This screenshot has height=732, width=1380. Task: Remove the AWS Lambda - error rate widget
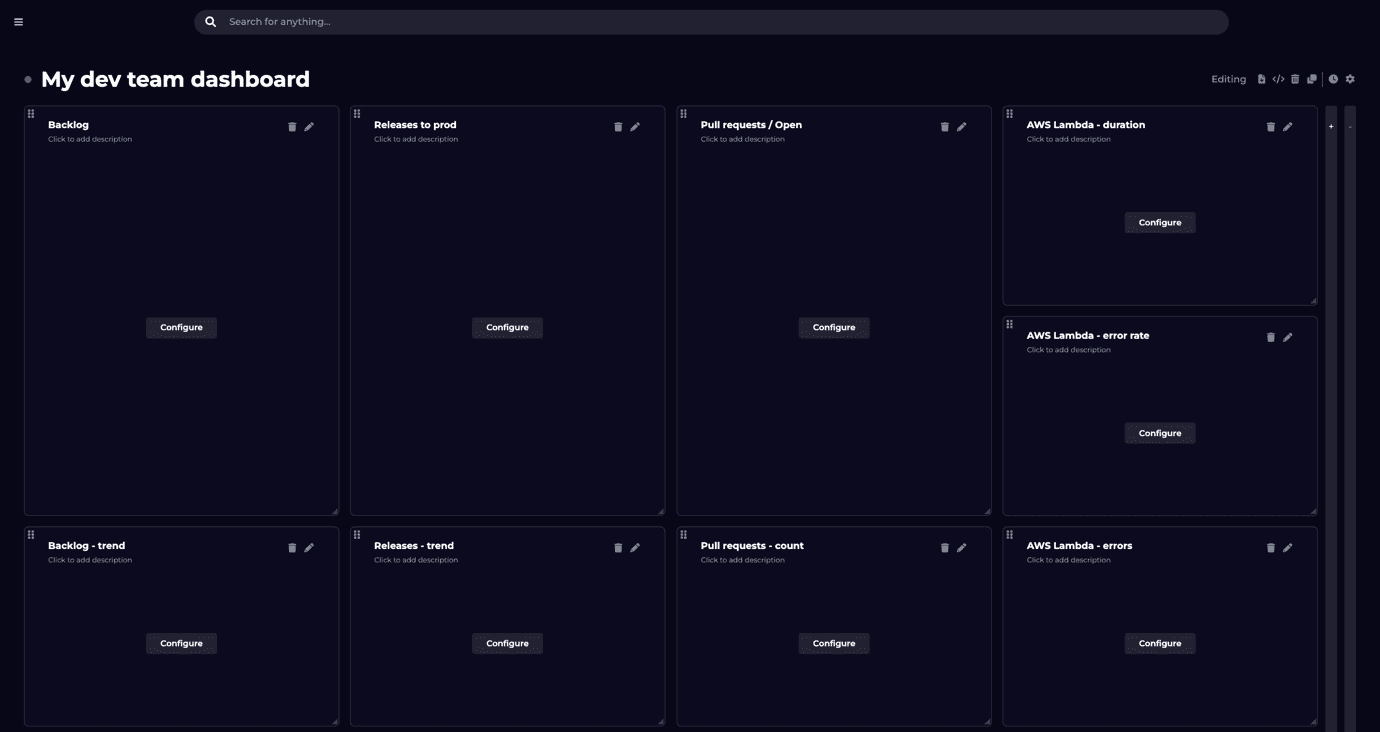pyautogui.click(x=1271, y=338)
